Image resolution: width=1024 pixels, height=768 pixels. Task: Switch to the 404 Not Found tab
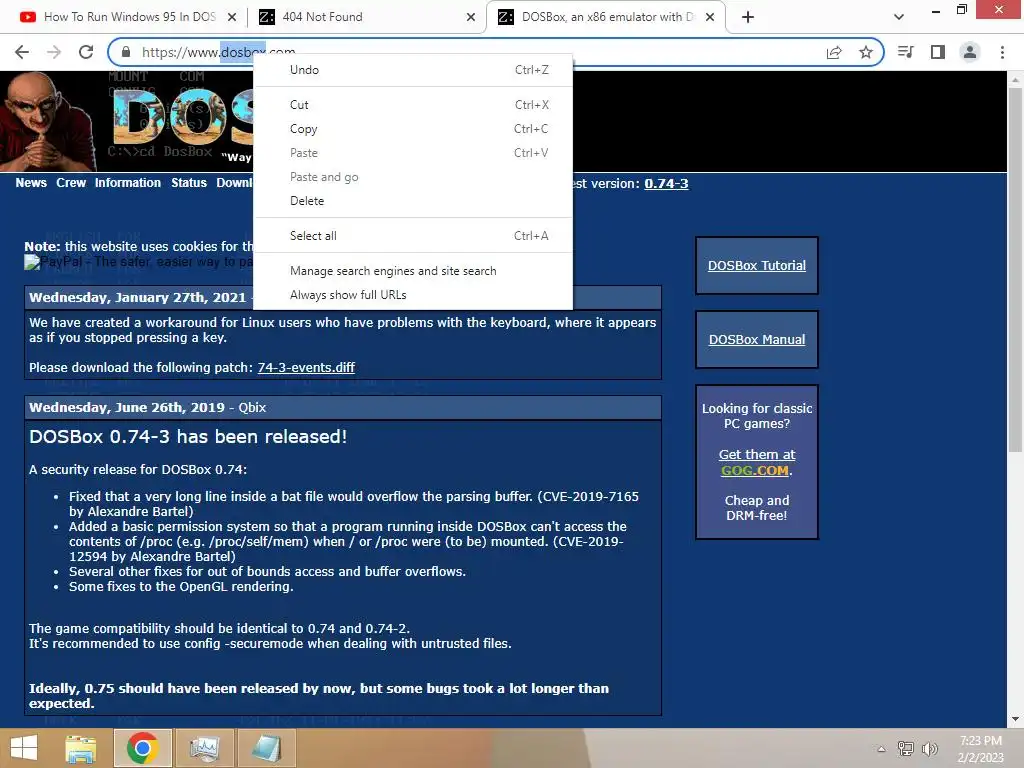[366, 17]
